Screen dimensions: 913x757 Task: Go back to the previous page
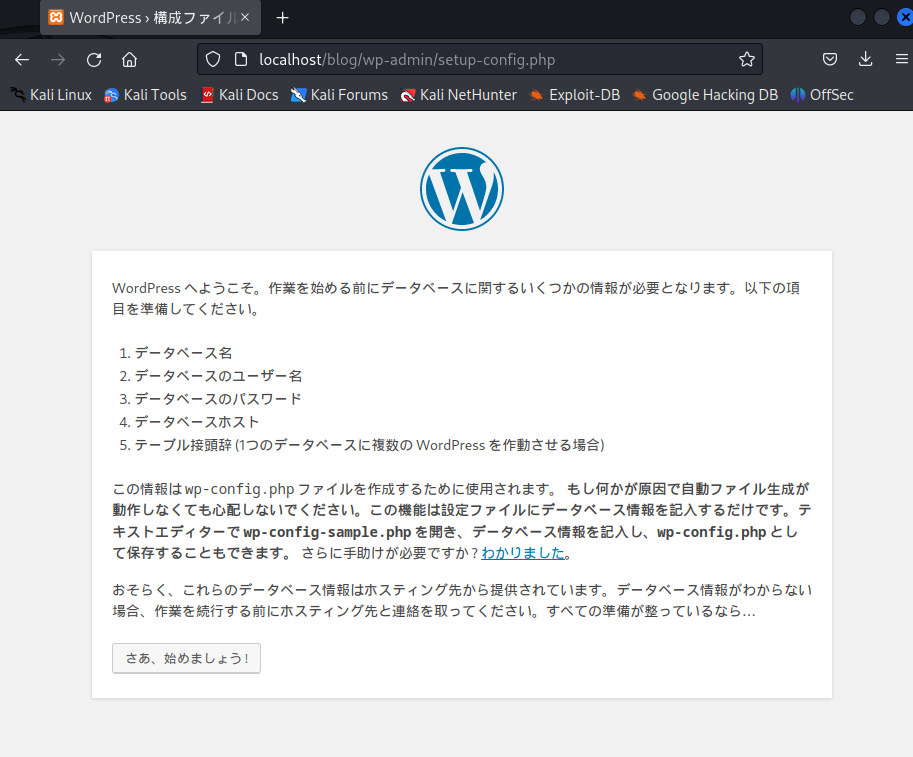[22, 59]
